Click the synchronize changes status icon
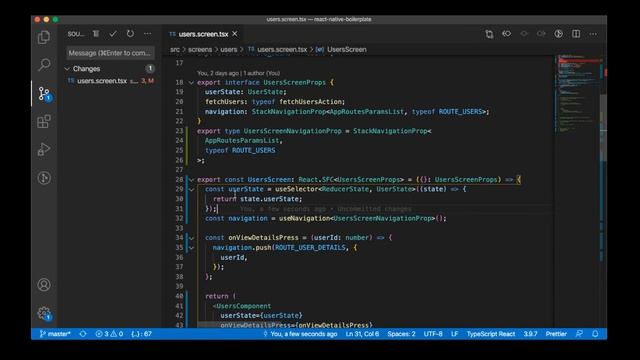The width and height of the screenshot is (640, 360). pyautogui.click(x=83, y=334)
